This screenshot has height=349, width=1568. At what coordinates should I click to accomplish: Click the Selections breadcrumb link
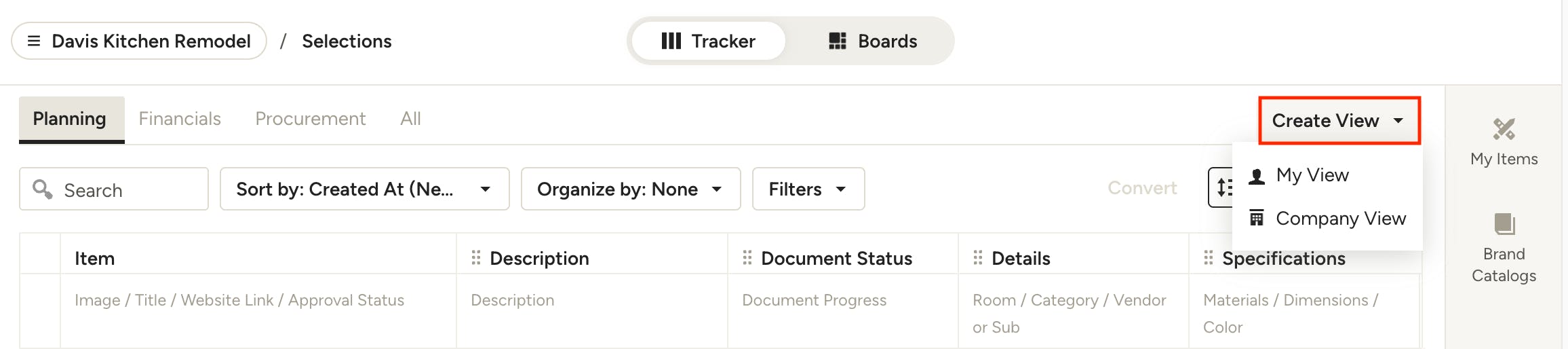coord(347,41)
